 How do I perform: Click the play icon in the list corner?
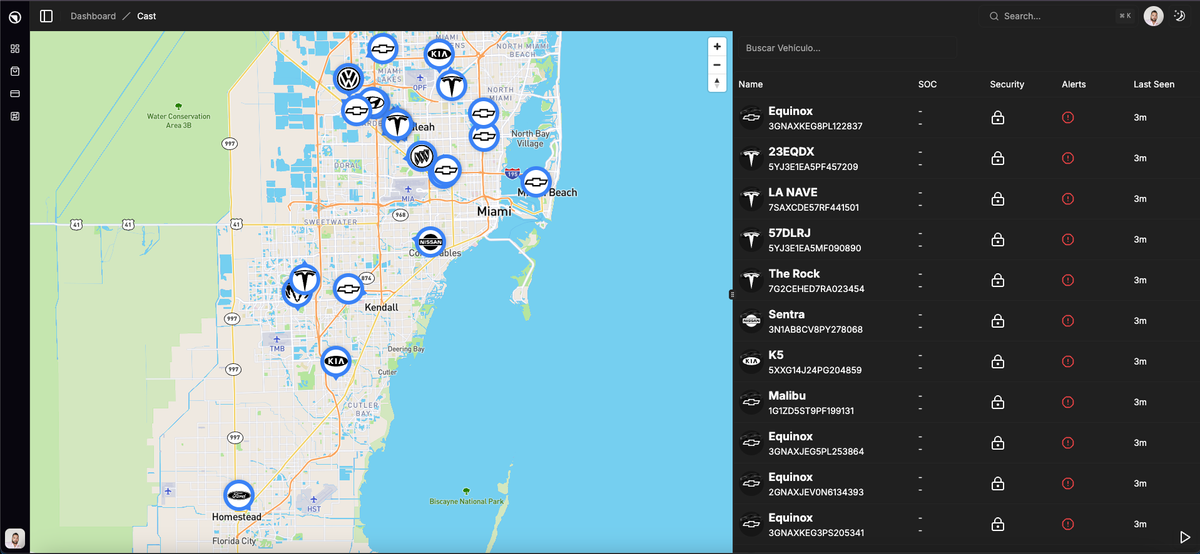[x=1185, y=538]
